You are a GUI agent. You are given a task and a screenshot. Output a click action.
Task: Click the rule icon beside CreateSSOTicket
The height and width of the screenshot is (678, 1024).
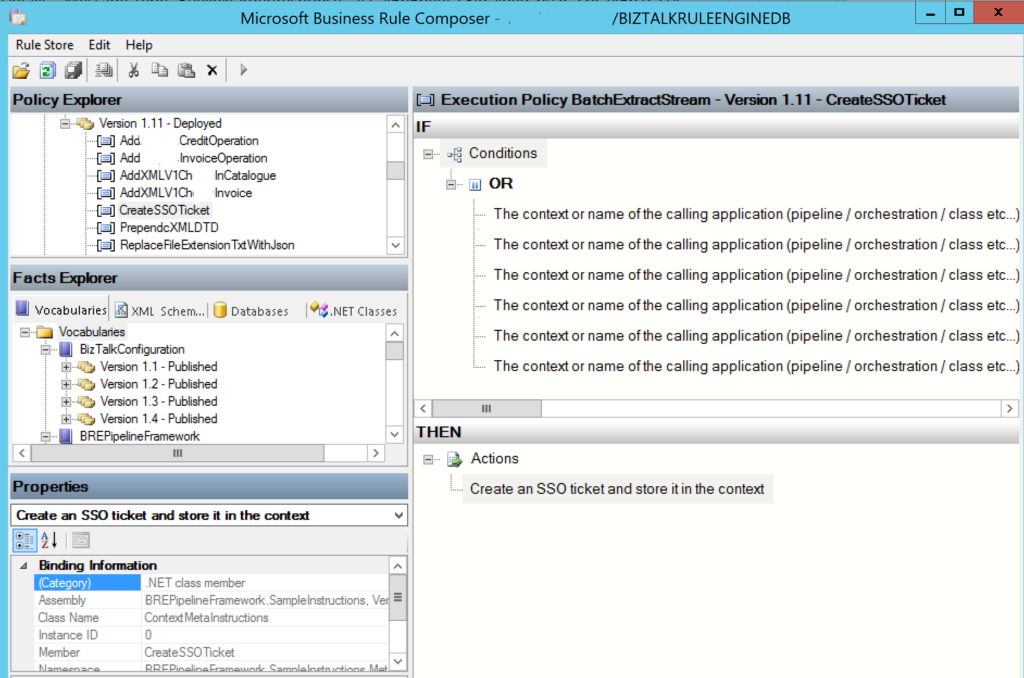point(105,210)
